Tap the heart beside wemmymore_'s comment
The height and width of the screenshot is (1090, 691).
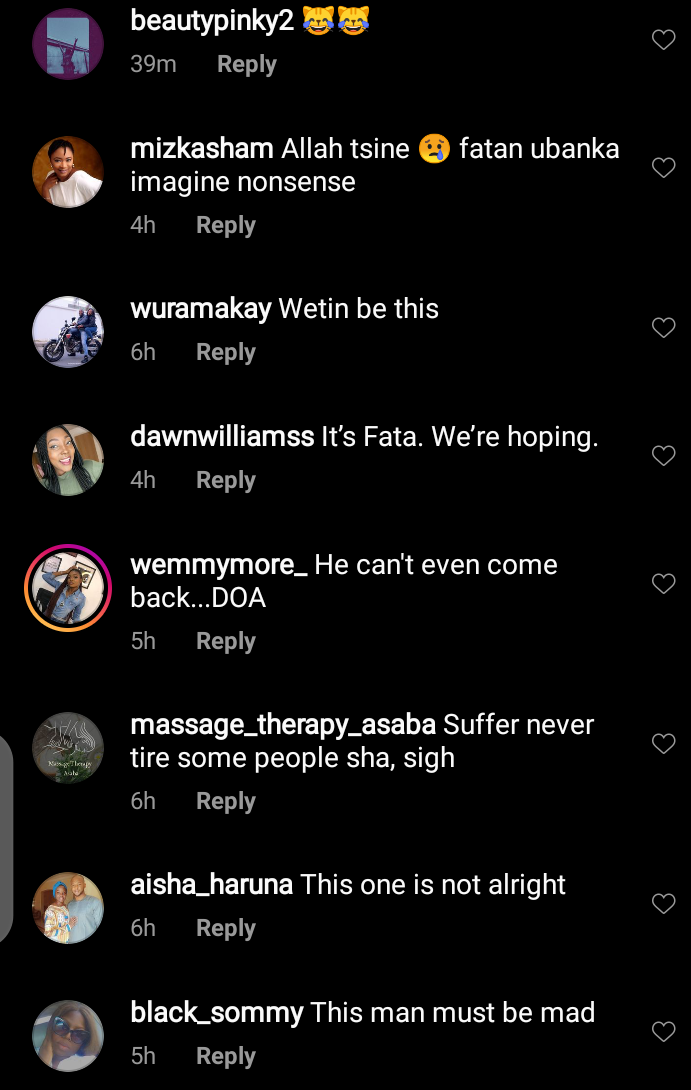click(x=663, y=583)
